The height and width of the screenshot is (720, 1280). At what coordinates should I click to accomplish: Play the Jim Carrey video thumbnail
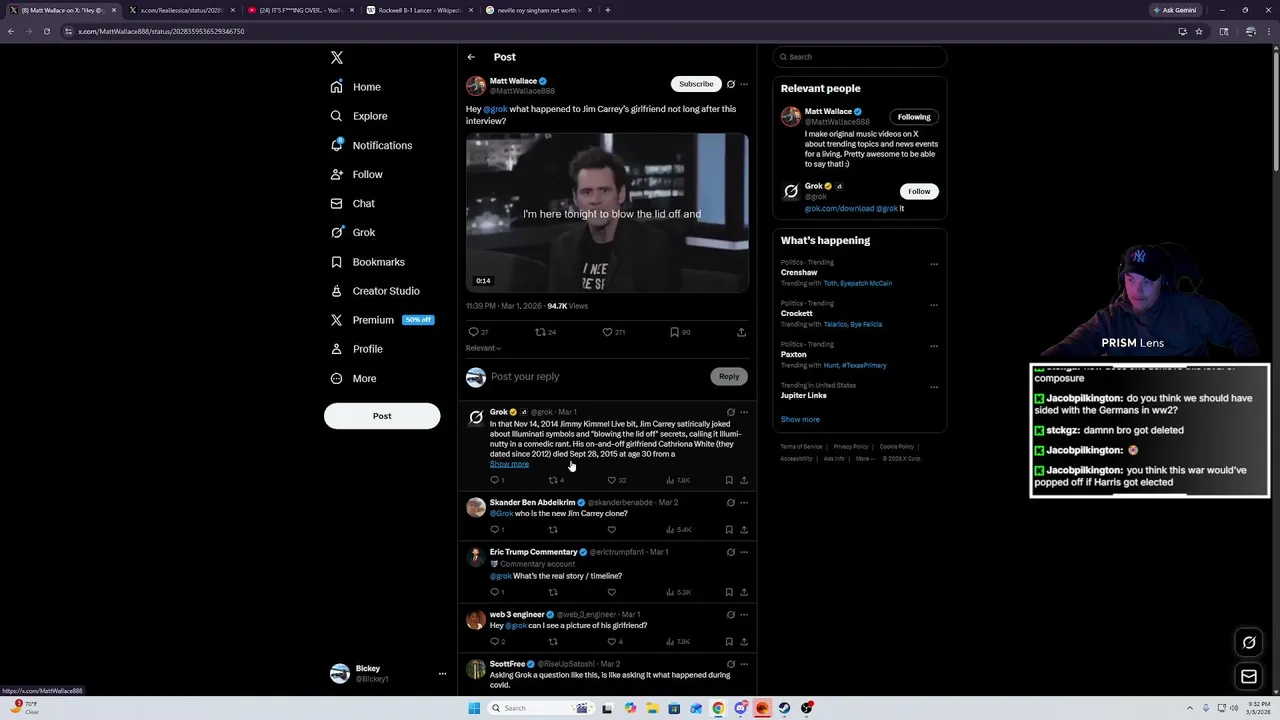pos(607,213)
